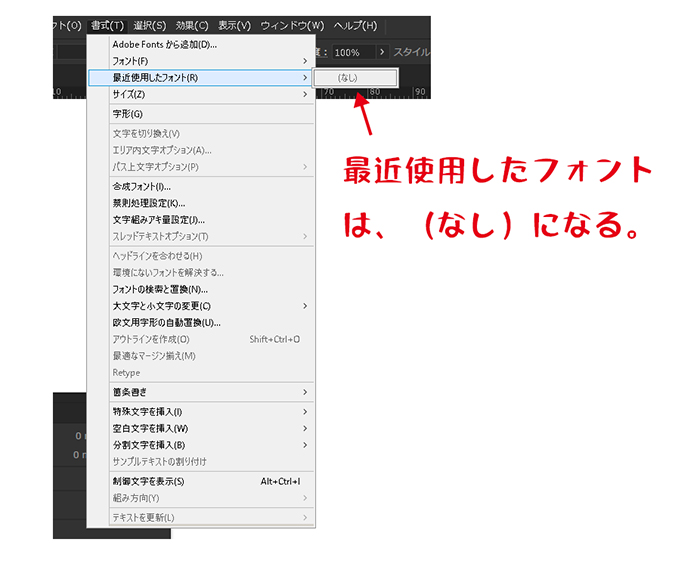The height and width of the screenshot is (567, 700).
Task: Expand the サイズ(Z) submenu
Action: (129, 94)
